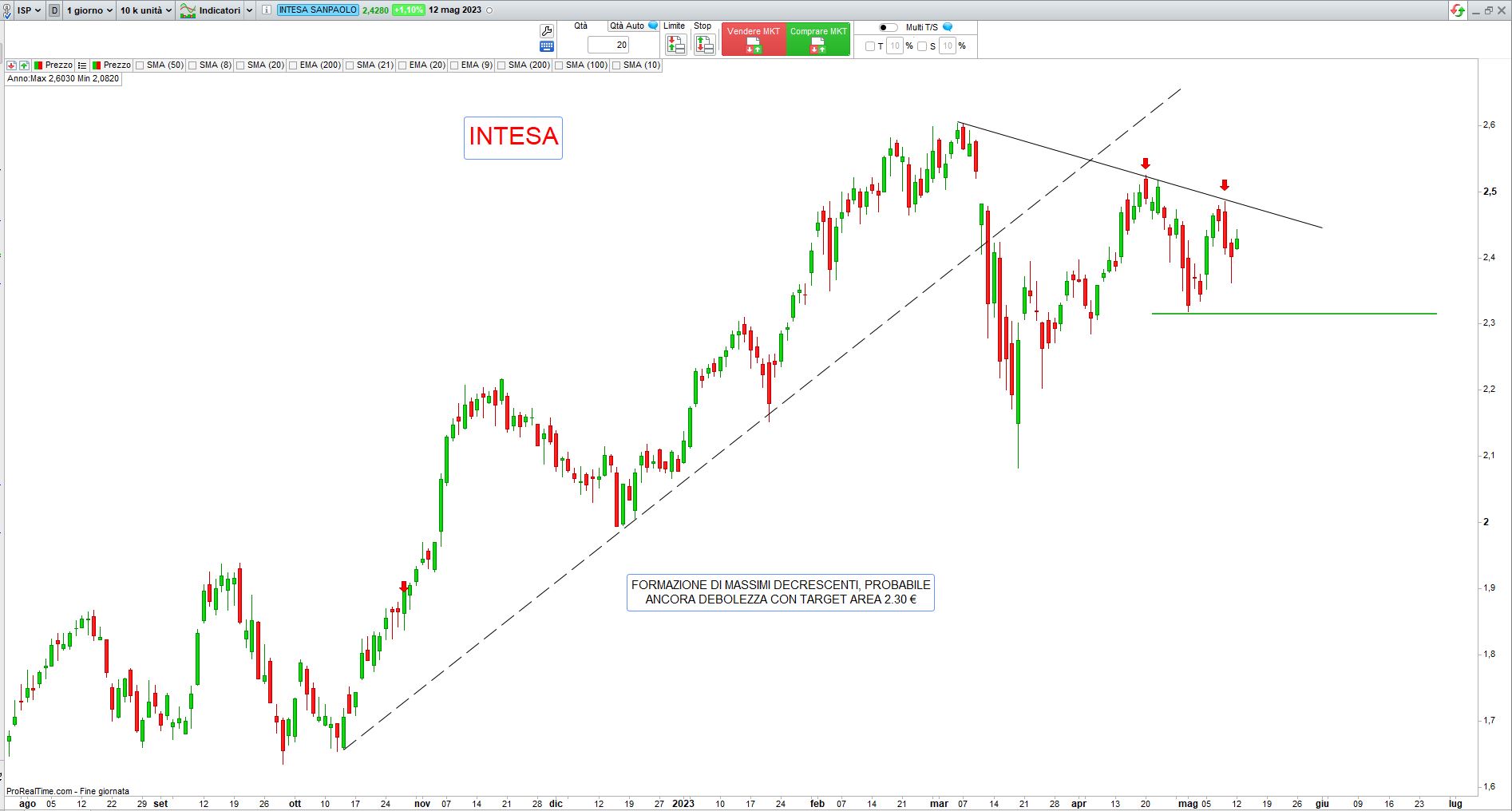The width and height of the screenshot is (1512, 811).
Task: Click the FORMAZIONE DI MASSIMI DECRESCENTI annotation box
Action: tap(781, 592)
